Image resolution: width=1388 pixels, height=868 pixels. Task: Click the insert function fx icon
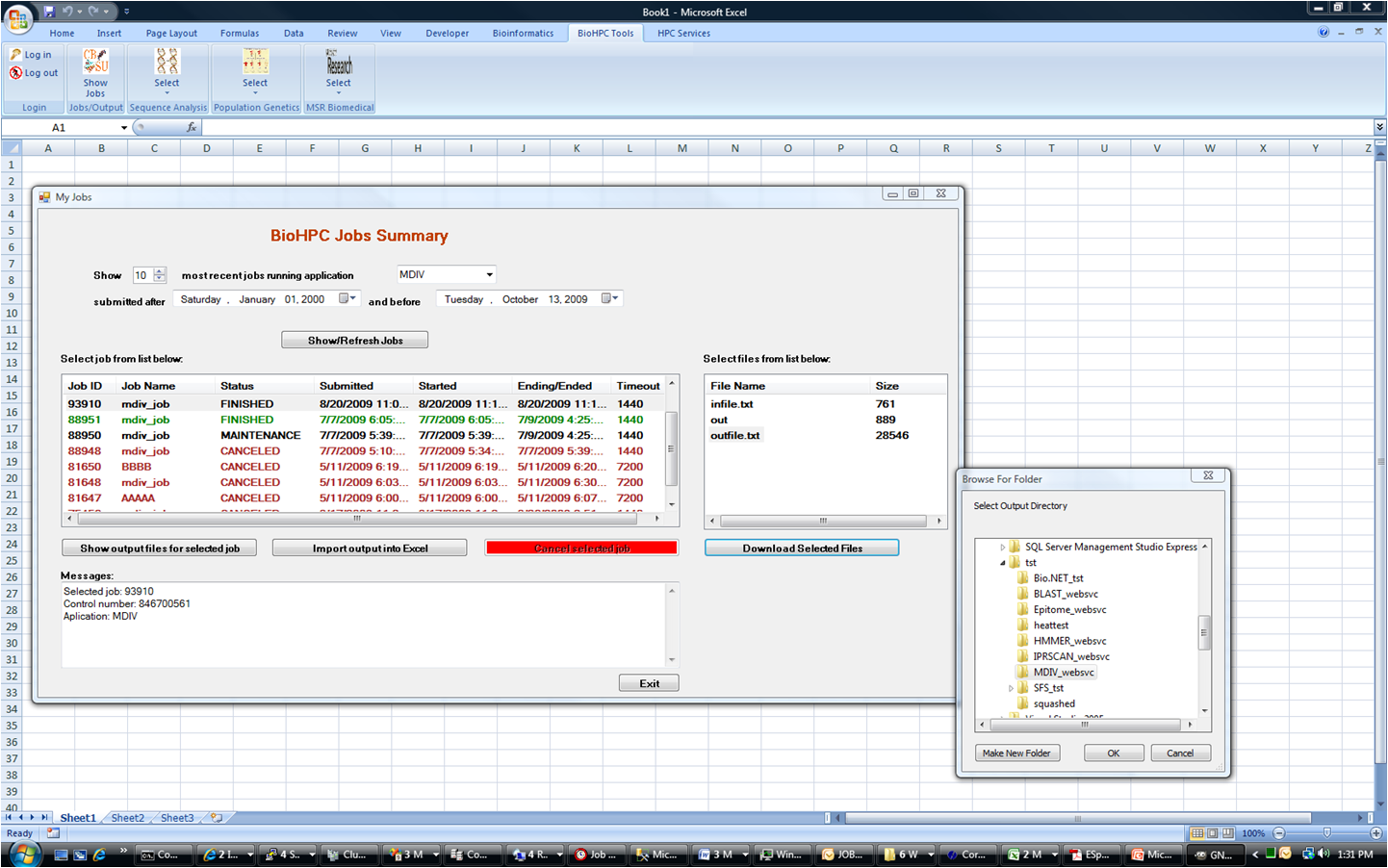(192, 127)
